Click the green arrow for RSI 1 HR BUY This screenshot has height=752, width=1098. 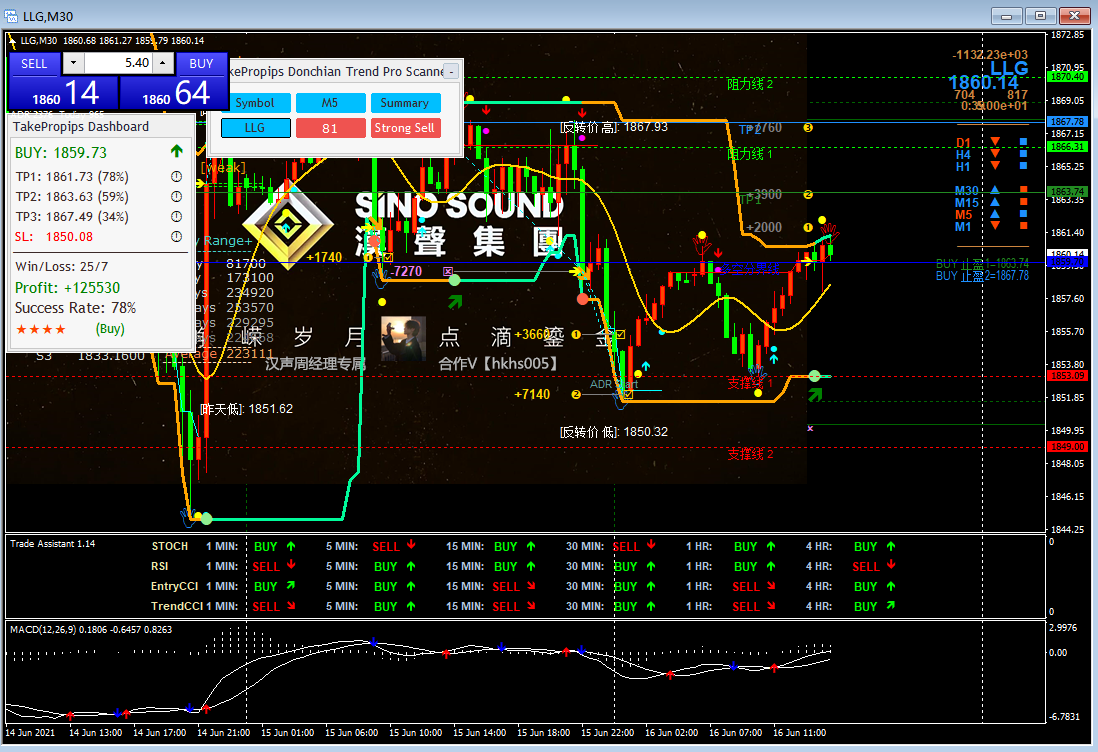[771, 566]
